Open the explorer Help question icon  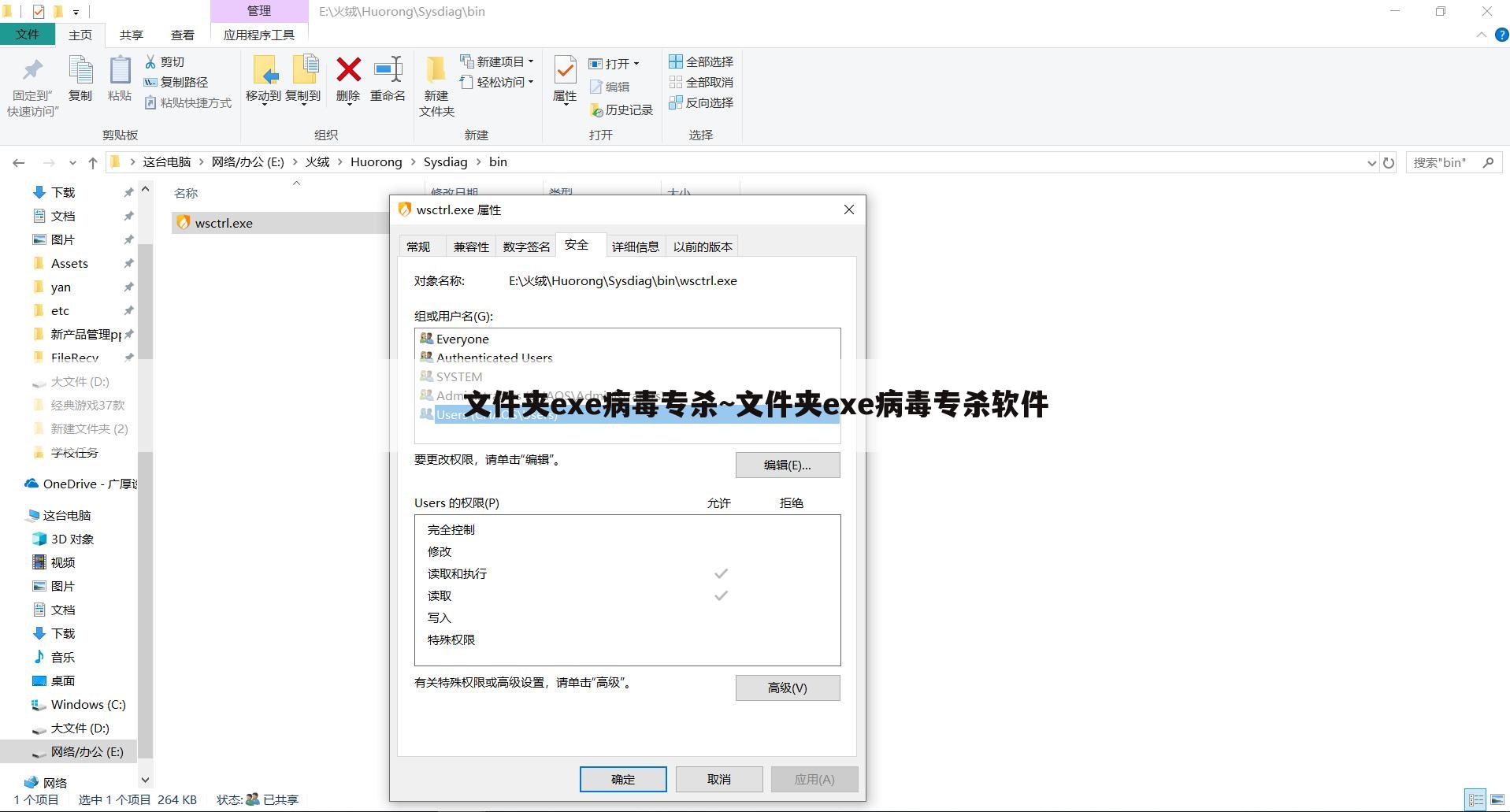click(x=1501, y=35)
